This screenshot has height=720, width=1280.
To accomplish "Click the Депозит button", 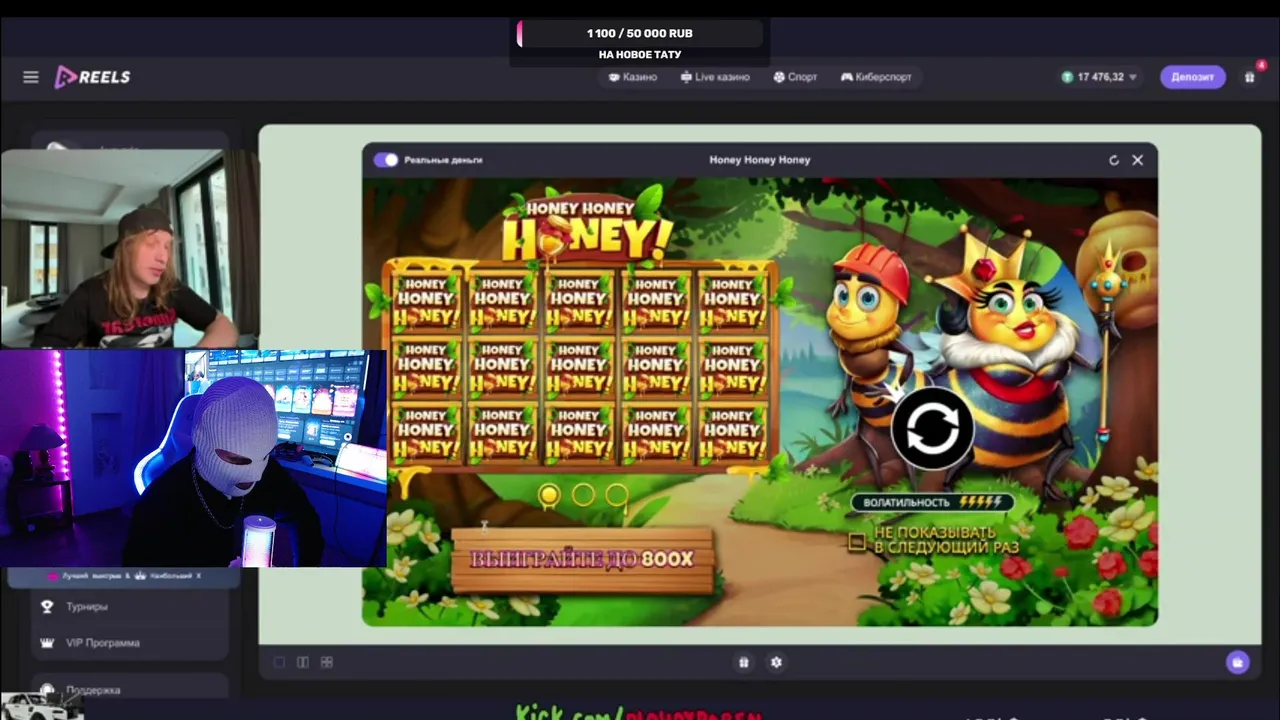I will [x=1193, y=77].
